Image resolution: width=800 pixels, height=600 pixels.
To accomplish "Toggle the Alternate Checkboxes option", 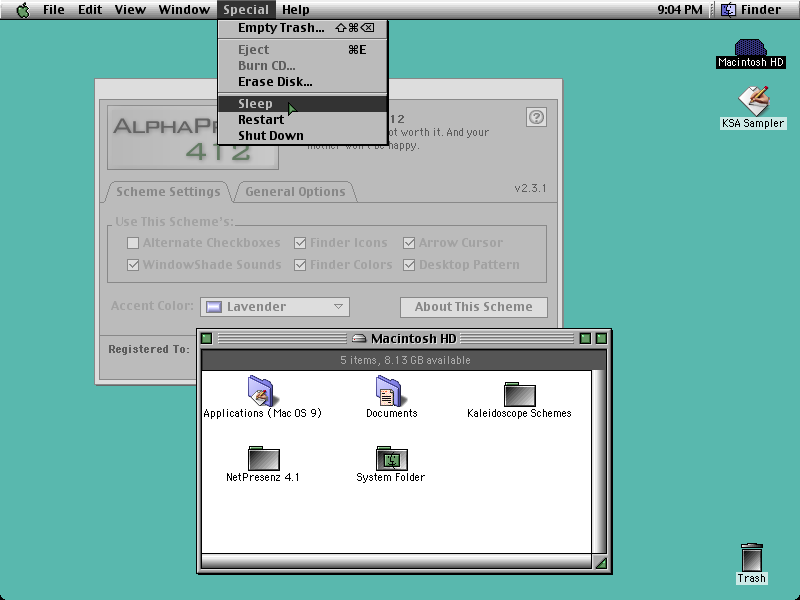I will [133, 243].
